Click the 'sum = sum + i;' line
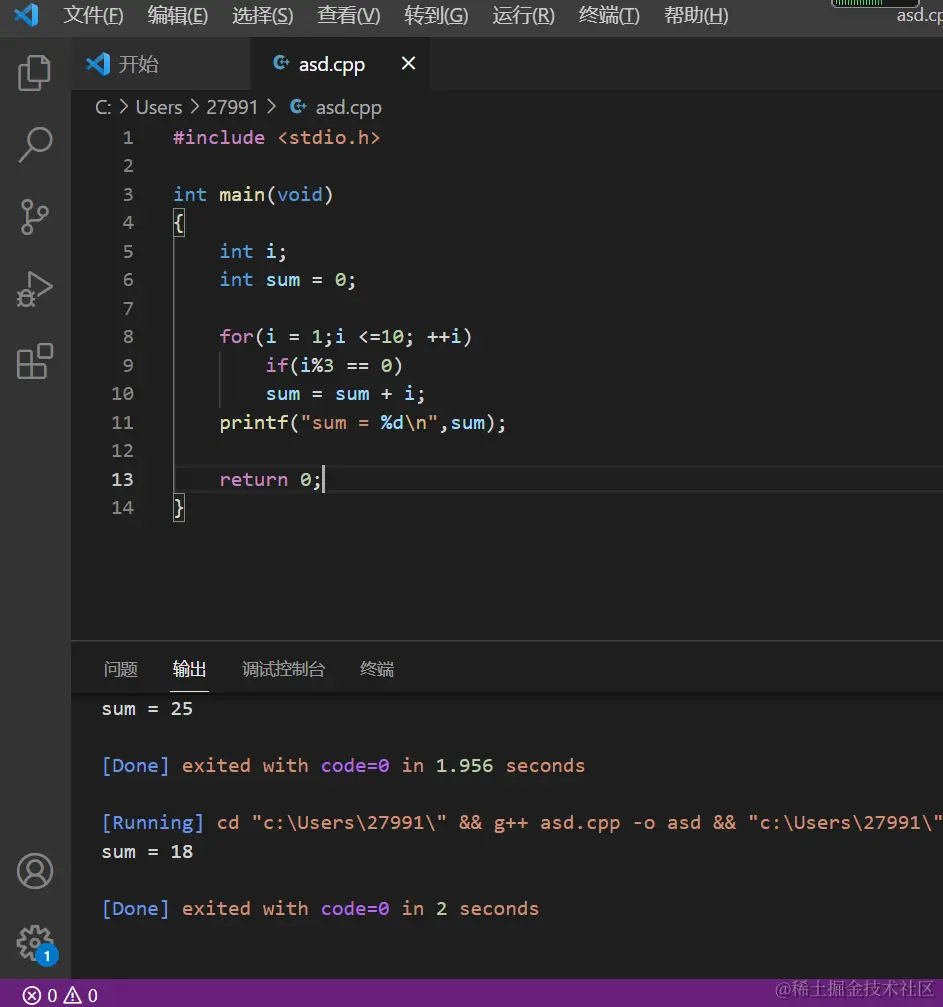 [x=345, y=394]
